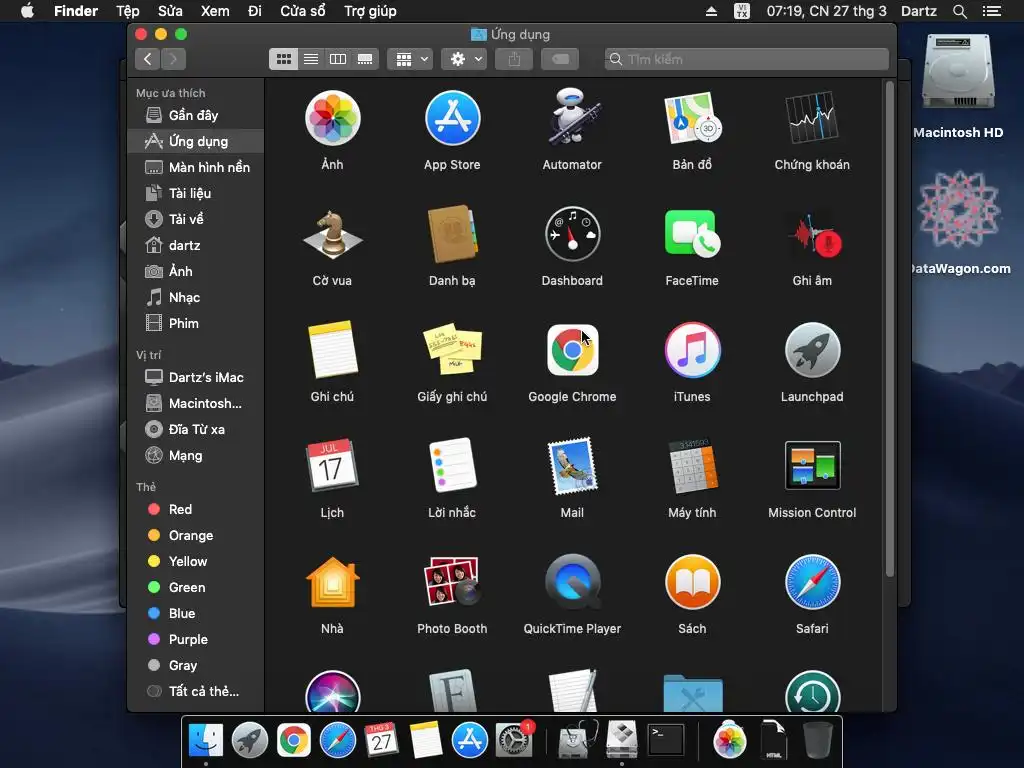This screenshot has width=1024, height=768.
Task: Open the Bản đồ maps app
Action: (692, 118)
